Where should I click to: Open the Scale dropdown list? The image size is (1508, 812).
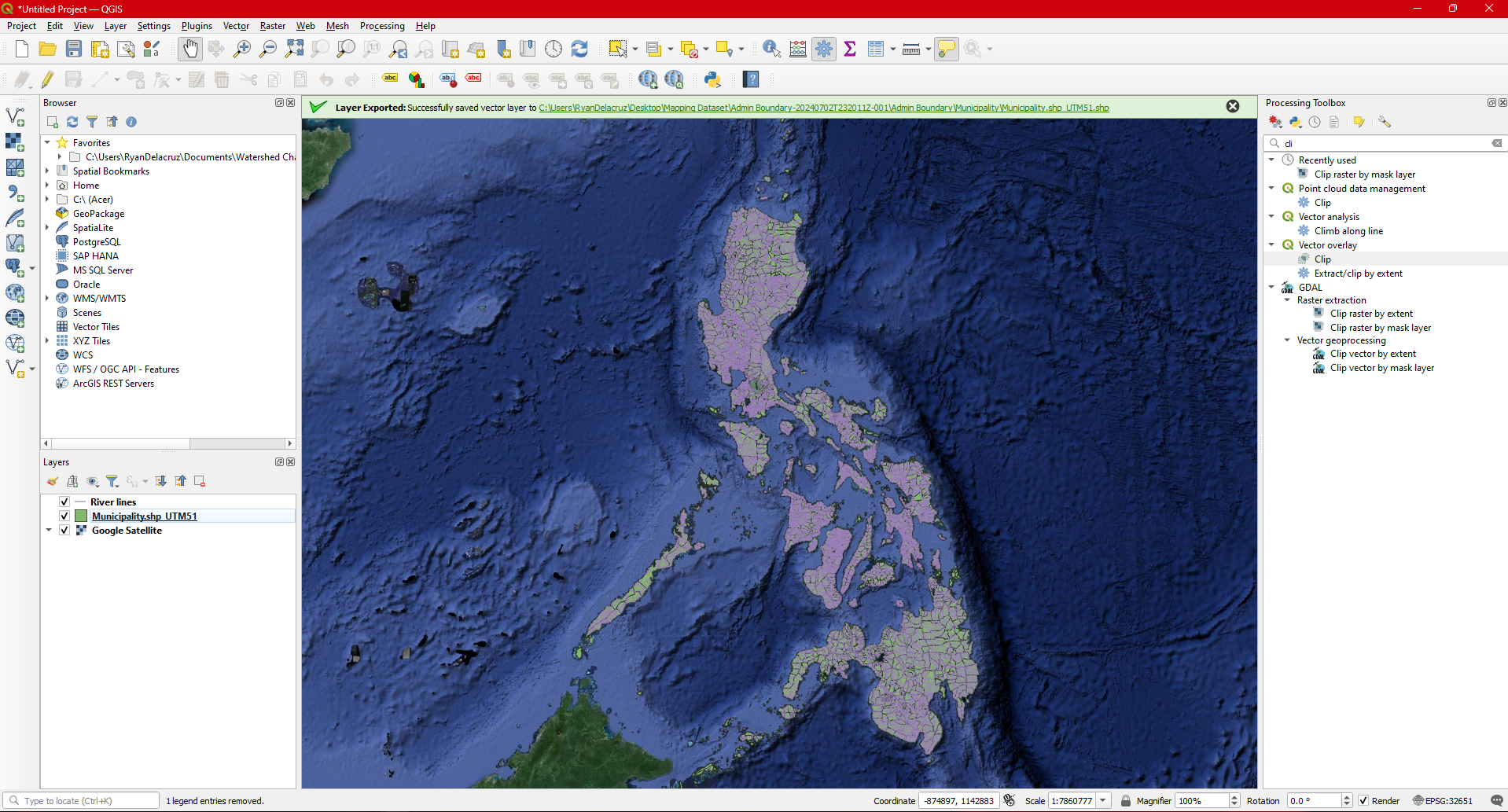tap(1103, 801)
